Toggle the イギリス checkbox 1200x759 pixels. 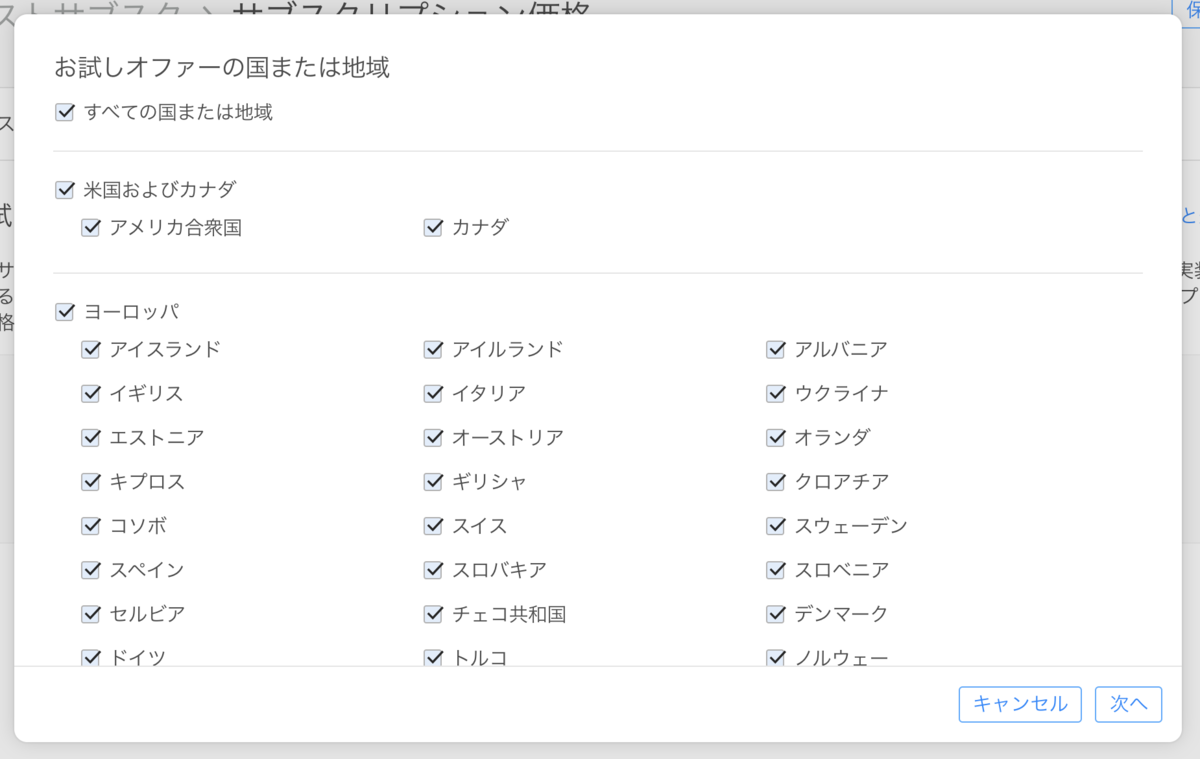point(89,393)
